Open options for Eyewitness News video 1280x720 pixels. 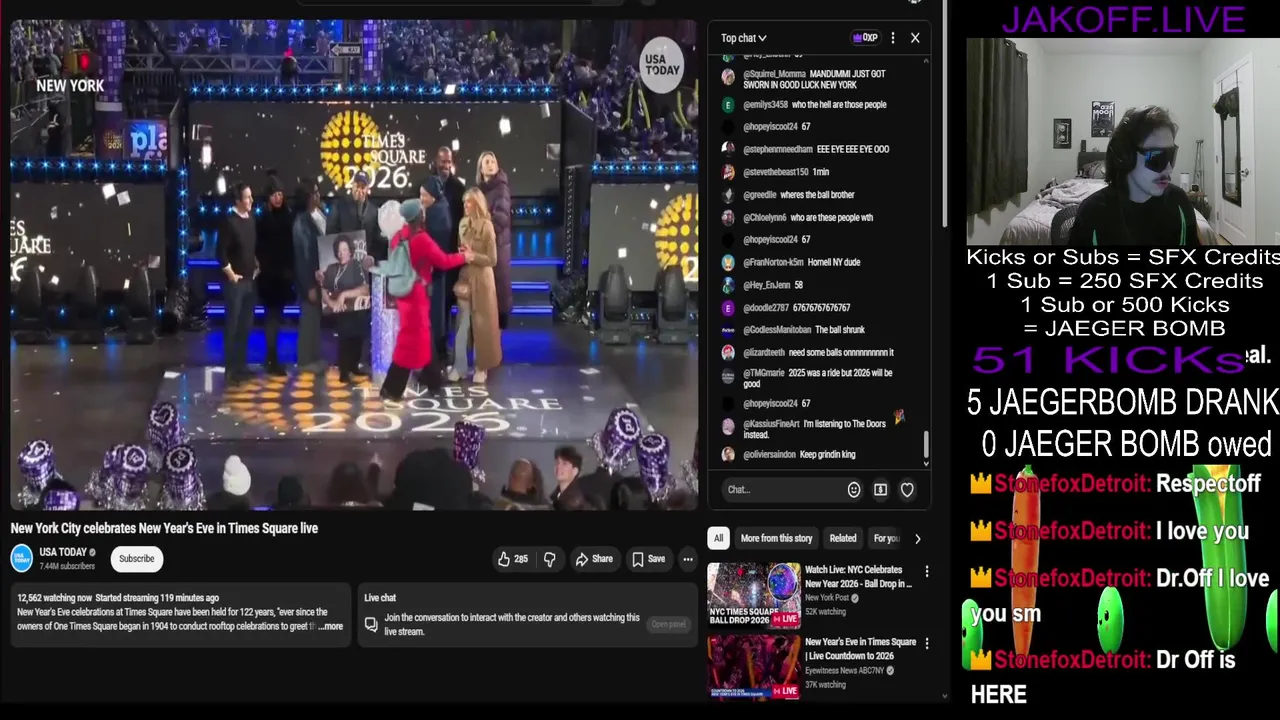[x=927, y=644]
